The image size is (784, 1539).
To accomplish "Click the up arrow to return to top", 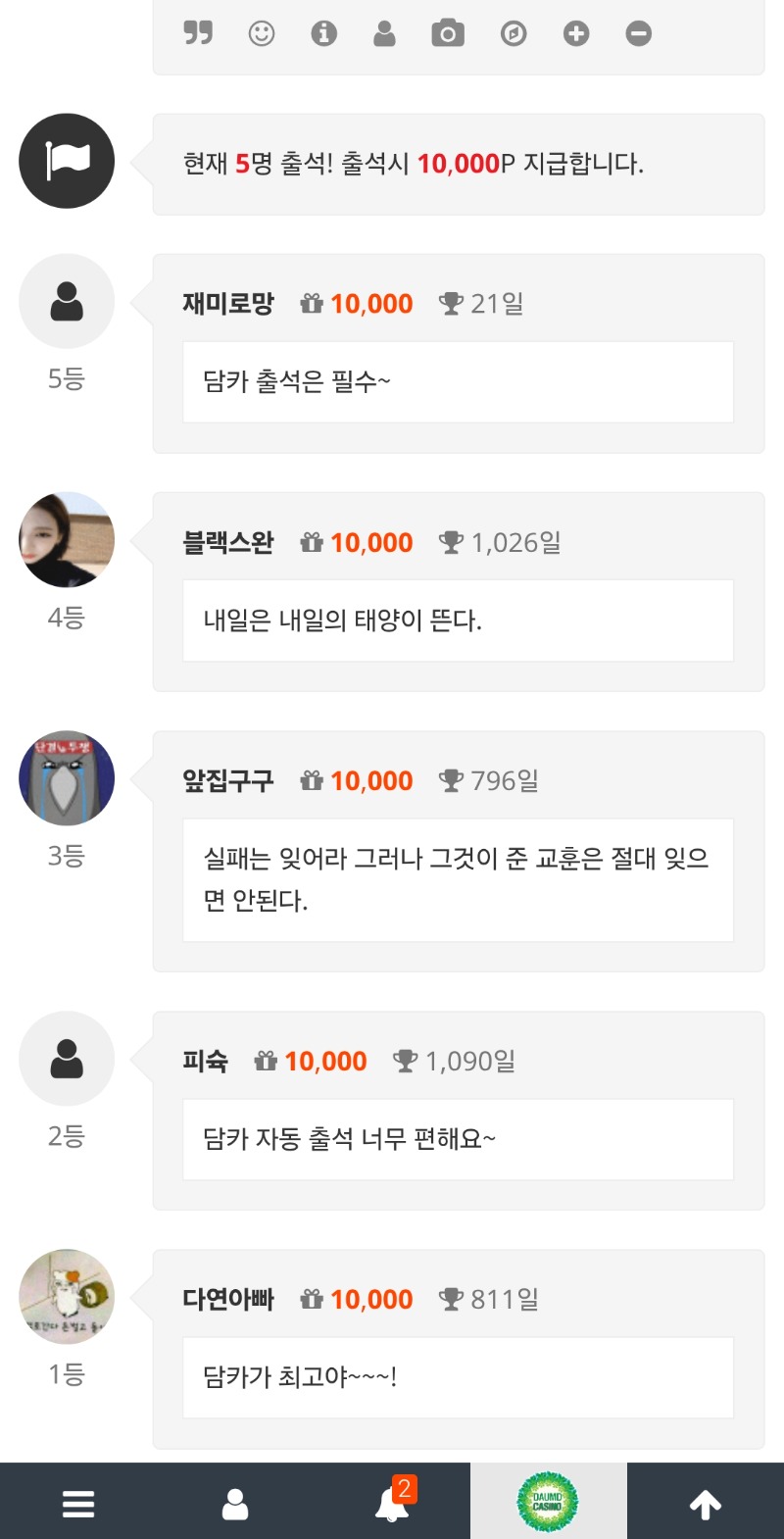I will 706,1504.
